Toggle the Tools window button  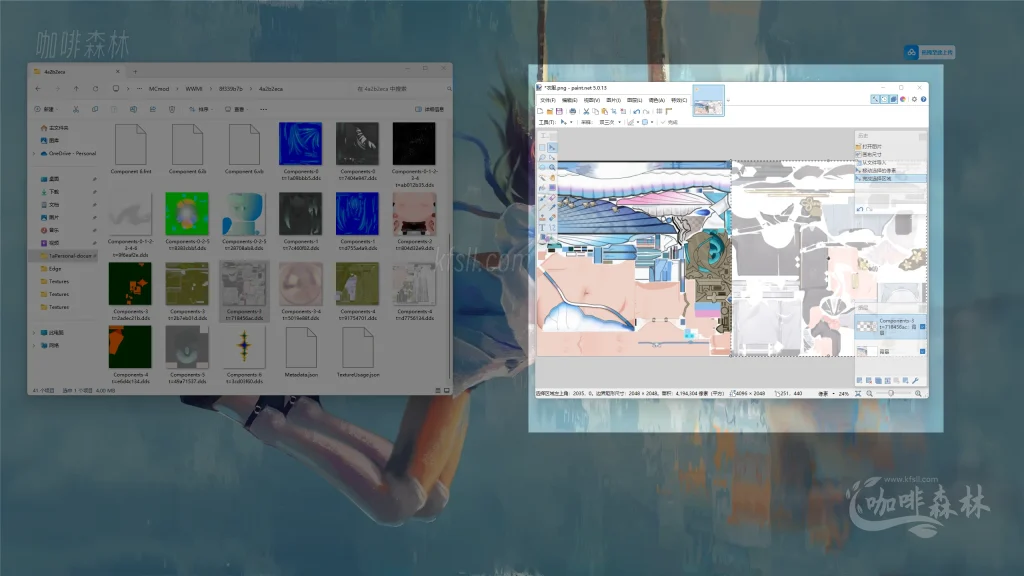[875, 99]
